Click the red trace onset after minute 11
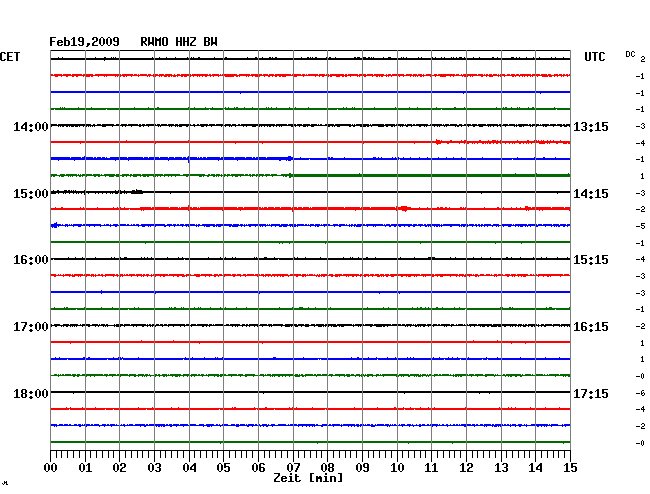This screenshot has width=650, height=494. 438,142
